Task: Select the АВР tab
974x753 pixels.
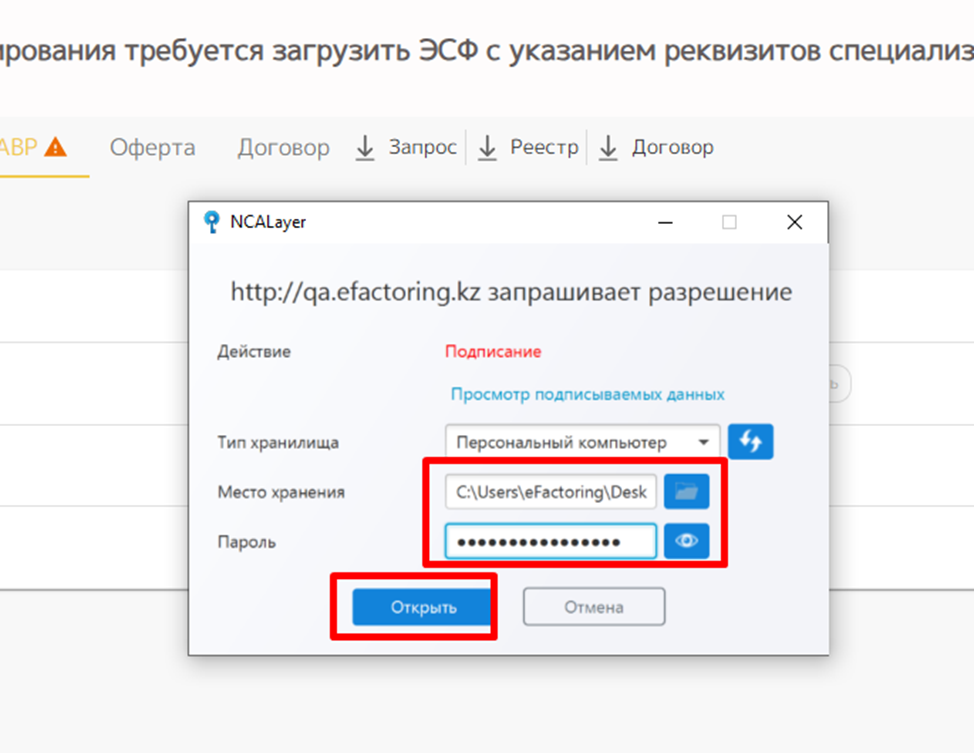Action: coord(19,148)
